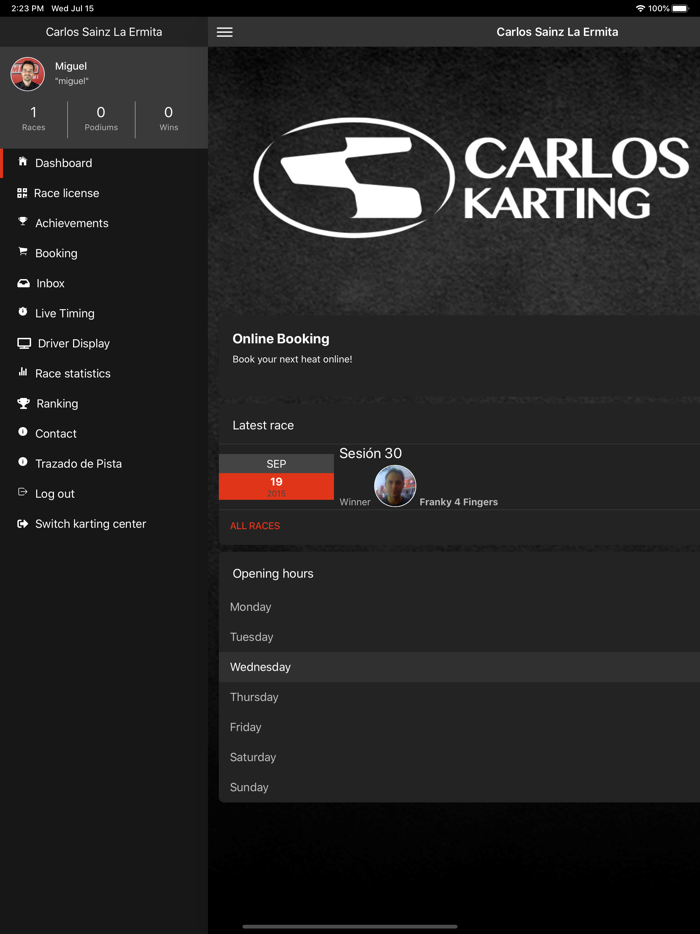Click the main header Carlos Sainz La Ermita
700x934 pixels.
558,32
